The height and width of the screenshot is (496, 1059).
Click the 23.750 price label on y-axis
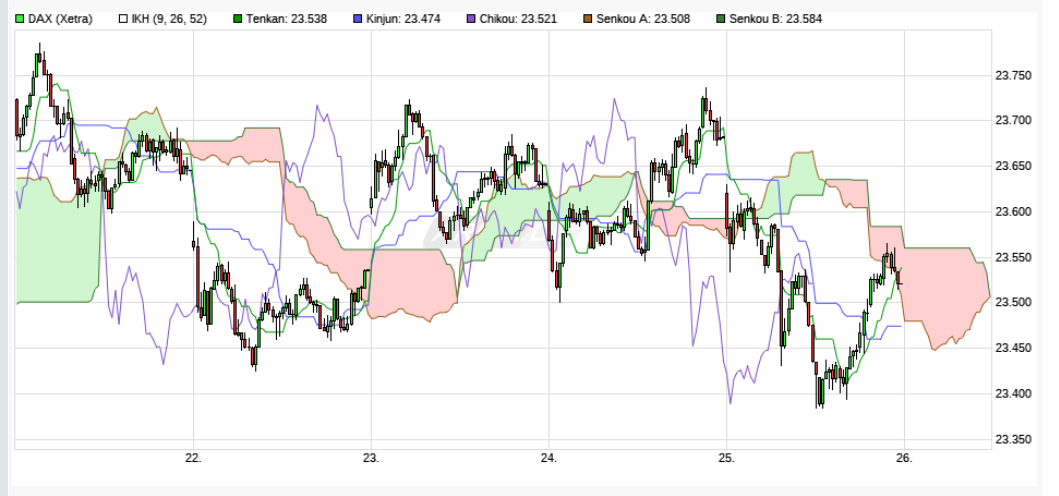[1014, 75]
